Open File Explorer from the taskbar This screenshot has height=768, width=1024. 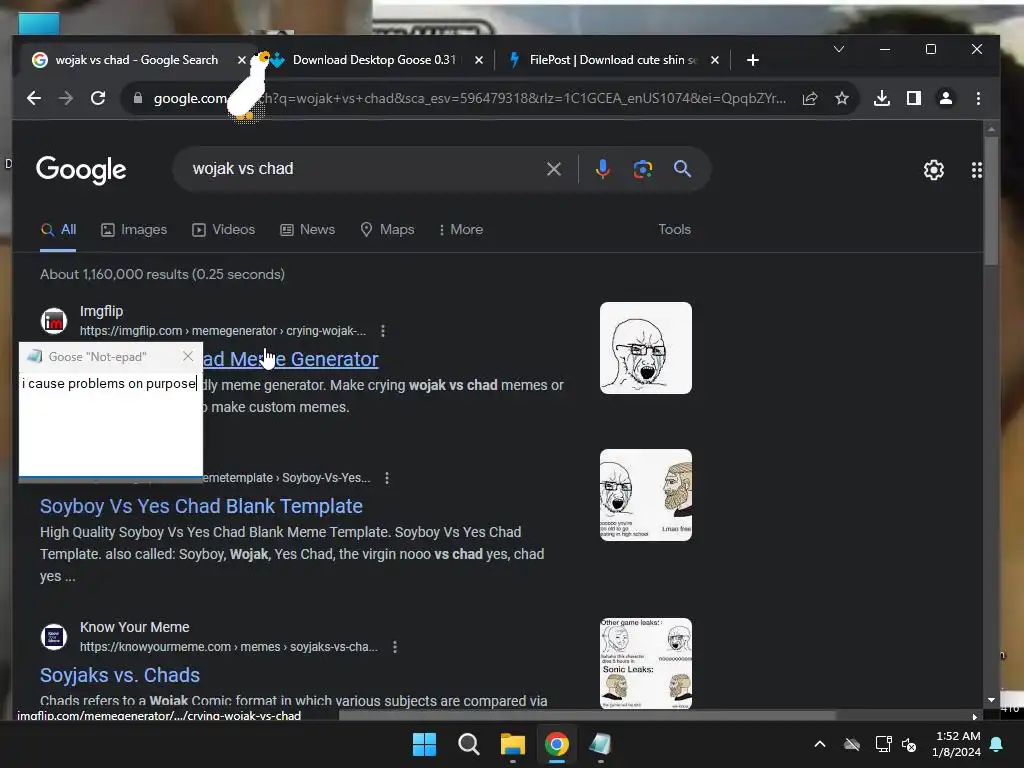click(x=513, y=744)
